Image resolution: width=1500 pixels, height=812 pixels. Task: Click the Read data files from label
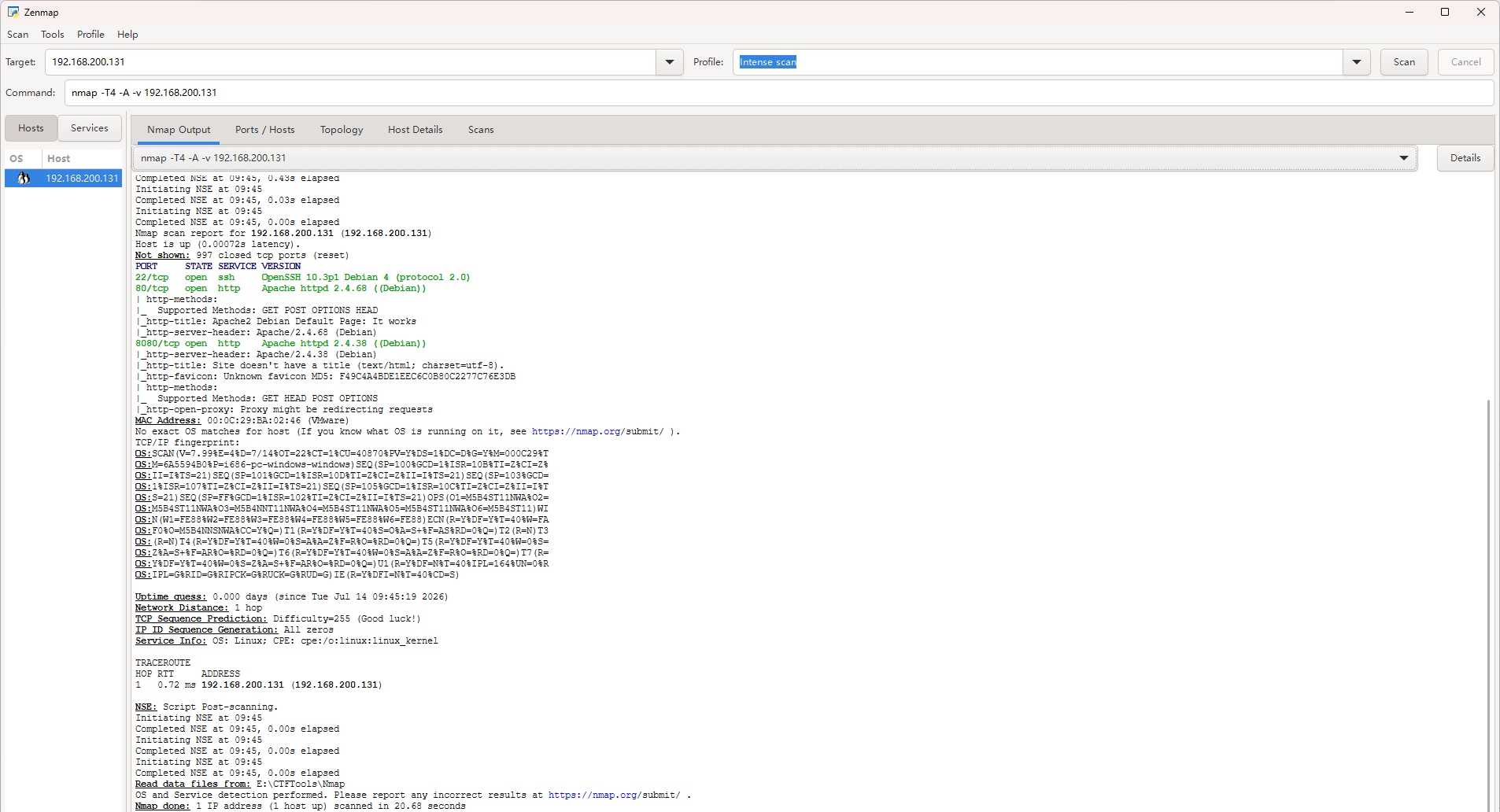coord(193,784)
